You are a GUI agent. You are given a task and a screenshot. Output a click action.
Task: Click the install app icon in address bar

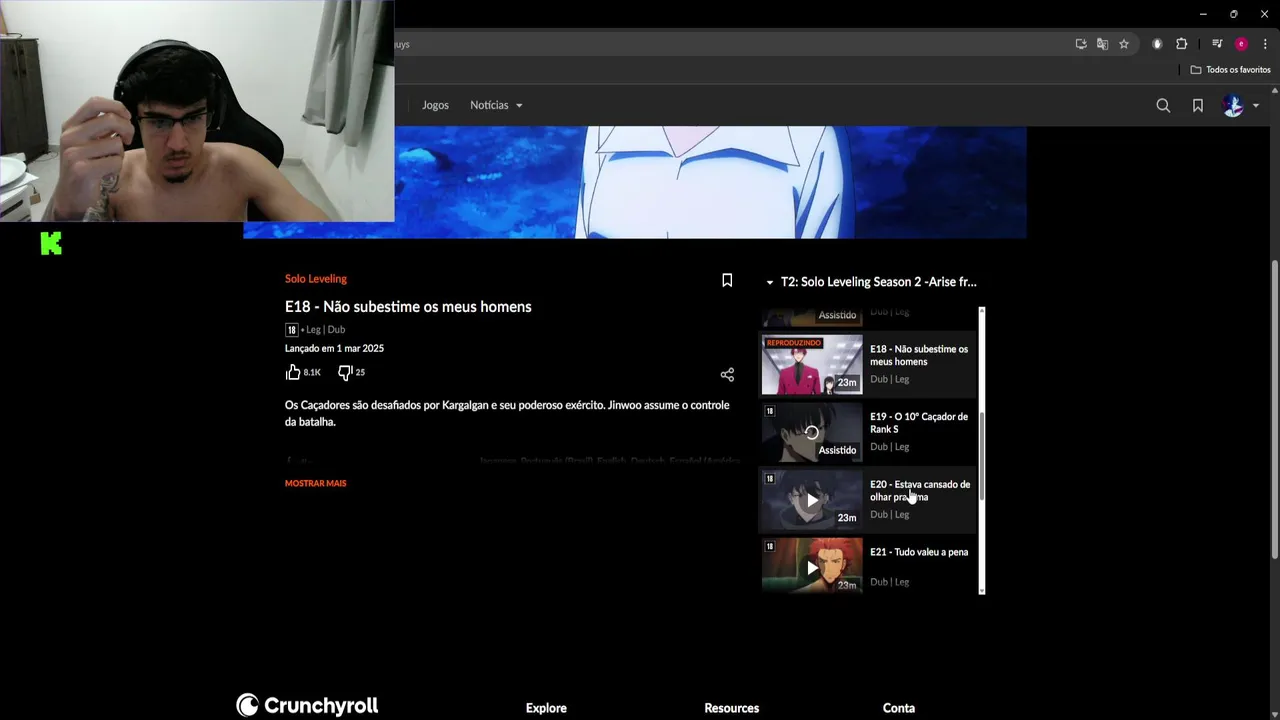(1081, 44)
